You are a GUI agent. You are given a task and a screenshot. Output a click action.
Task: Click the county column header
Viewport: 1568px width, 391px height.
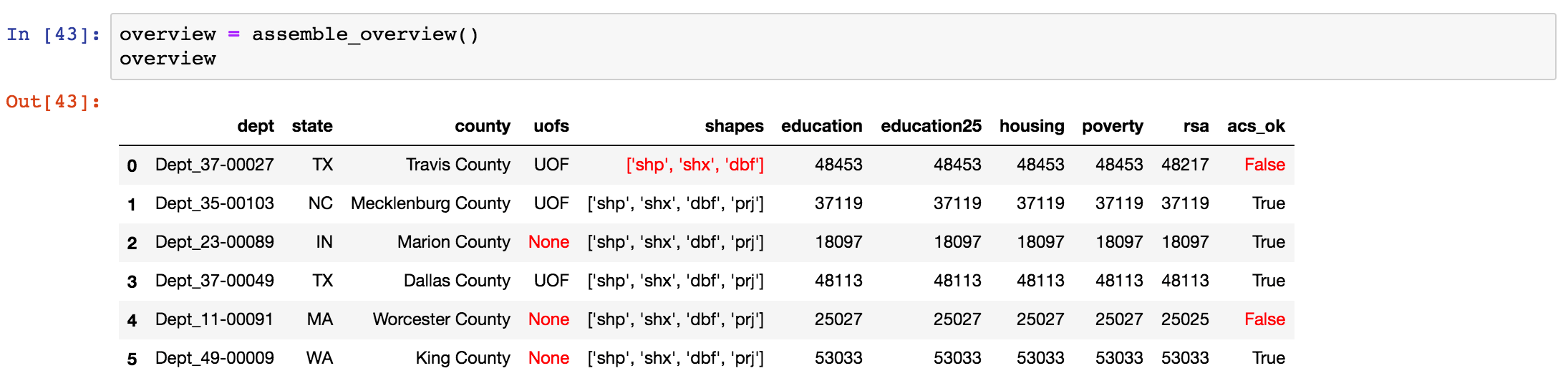click(483, 126)
